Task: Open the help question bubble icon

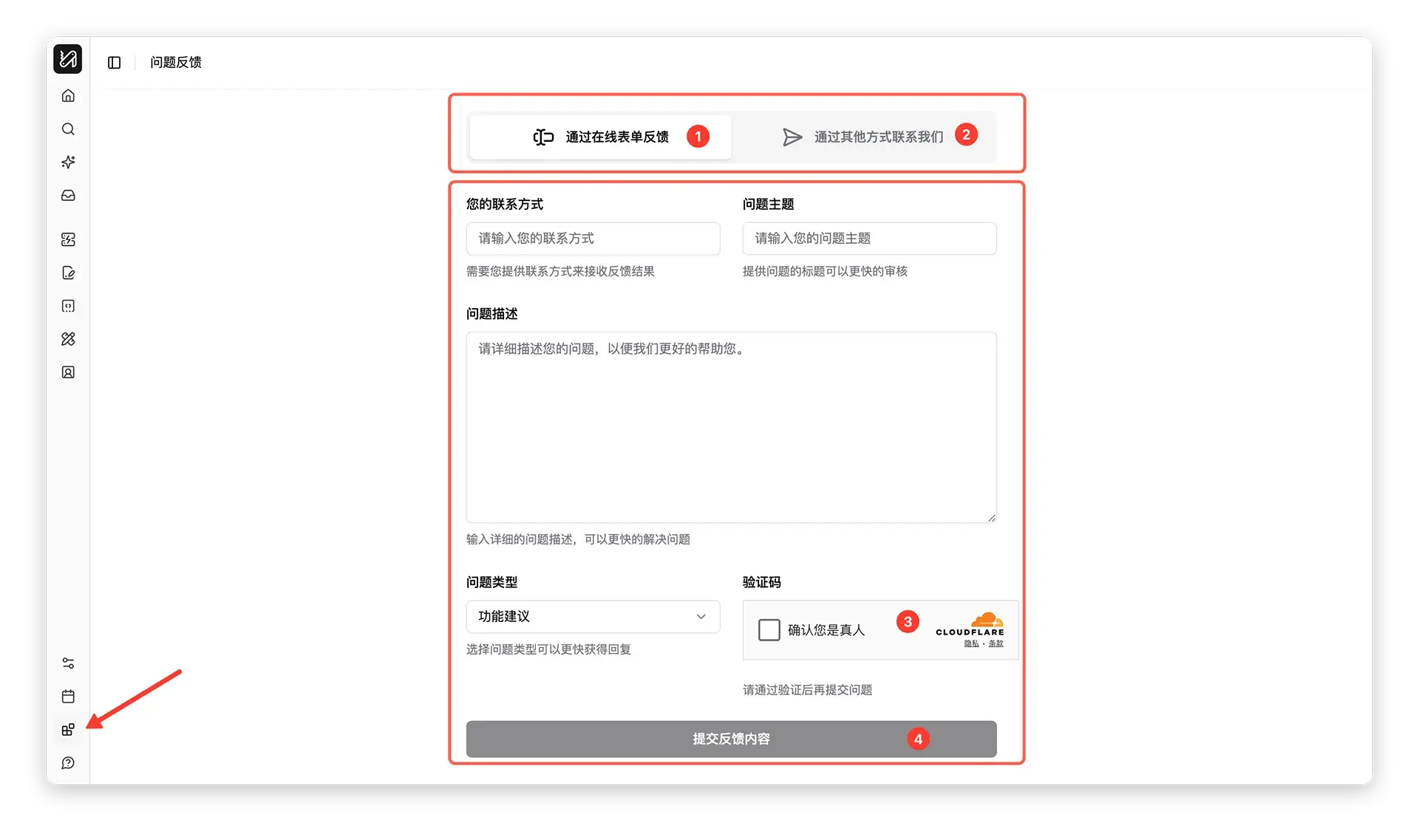Action: pos(68,763)
